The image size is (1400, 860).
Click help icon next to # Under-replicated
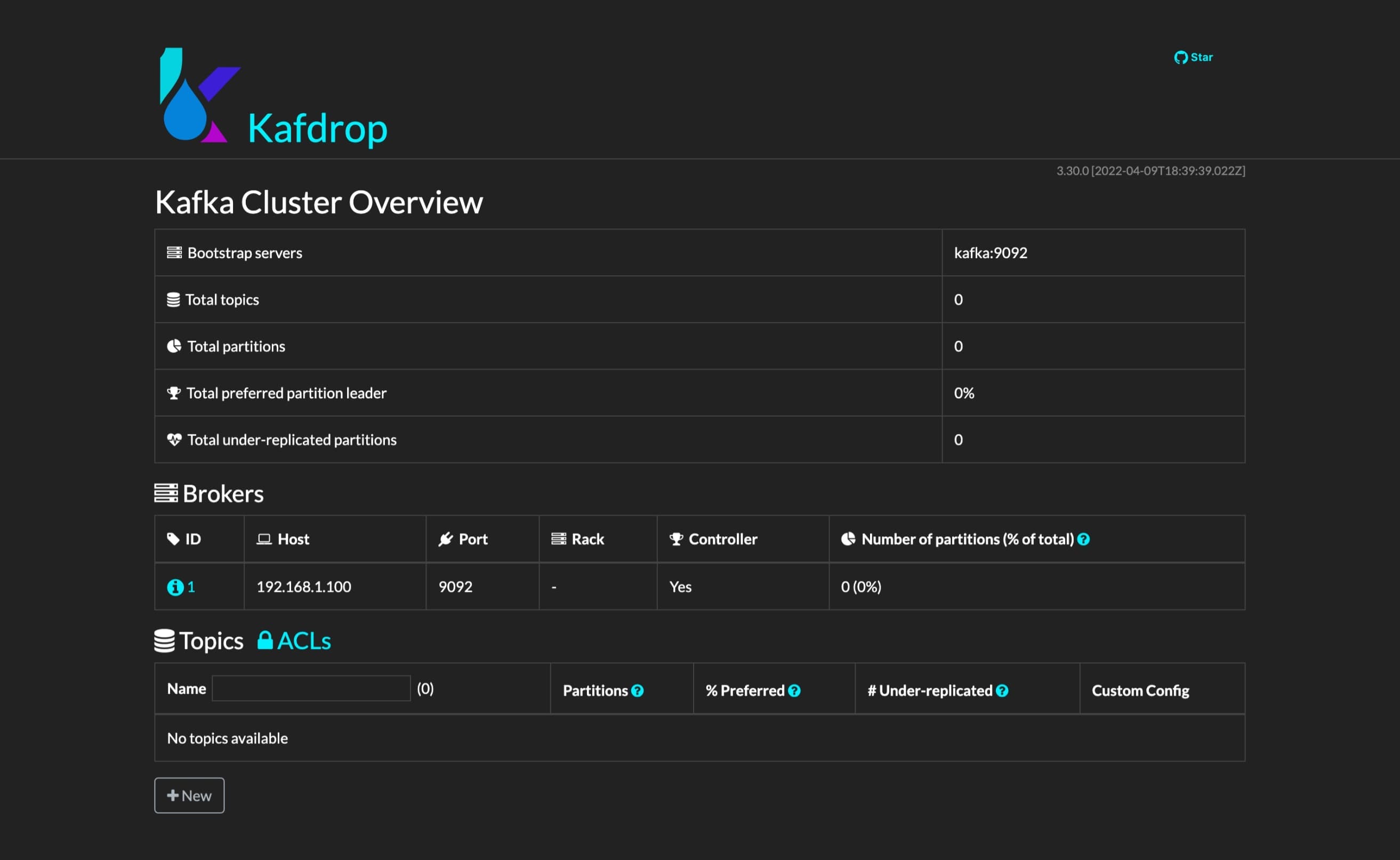tap(1002, 690)
